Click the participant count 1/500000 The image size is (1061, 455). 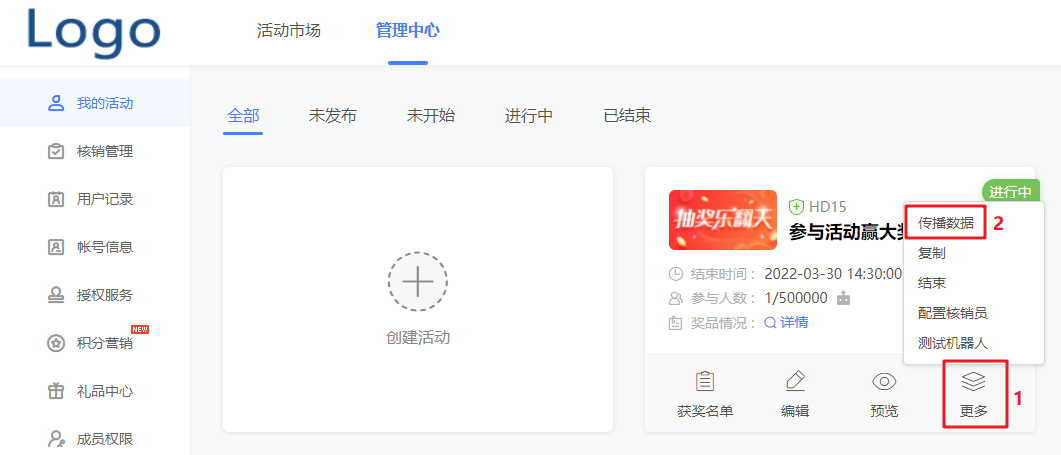click(796, 298)
